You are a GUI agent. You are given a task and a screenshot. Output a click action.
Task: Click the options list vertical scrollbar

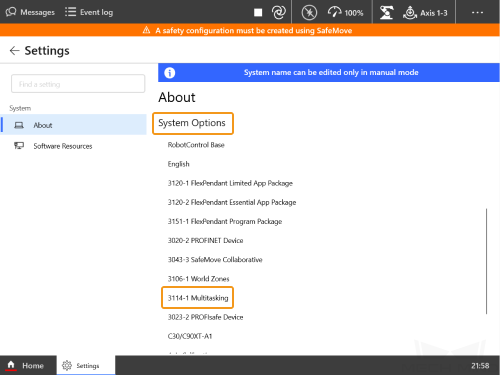point(486,261)
